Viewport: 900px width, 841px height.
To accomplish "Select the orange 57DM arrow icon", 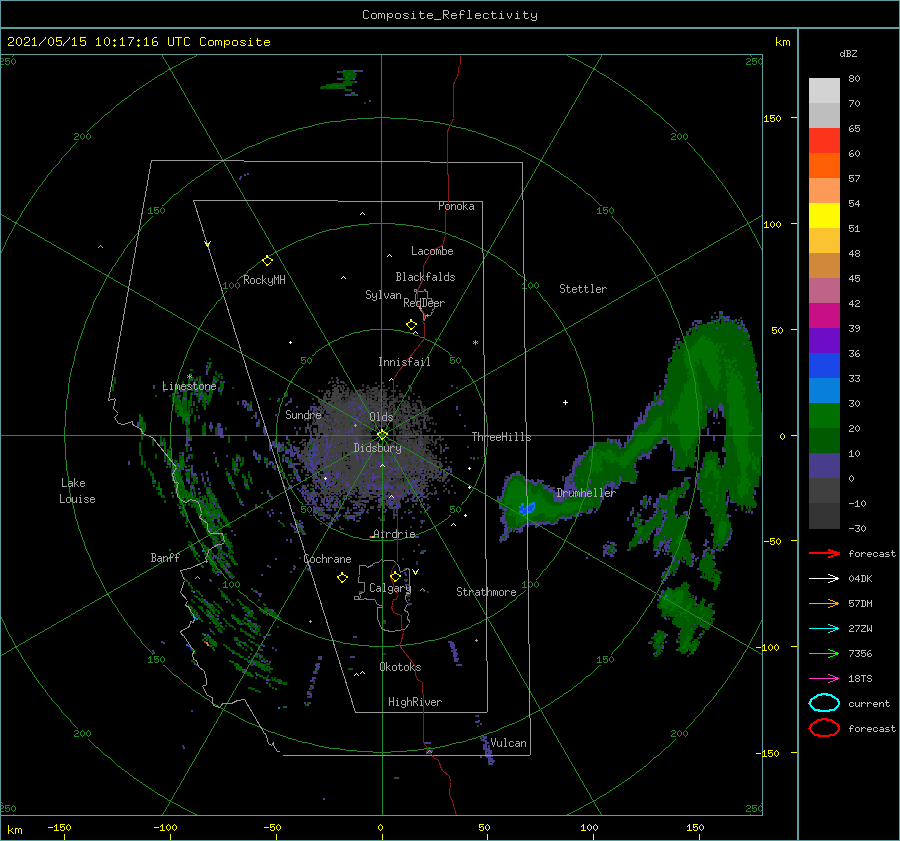I will click(824, 603).
